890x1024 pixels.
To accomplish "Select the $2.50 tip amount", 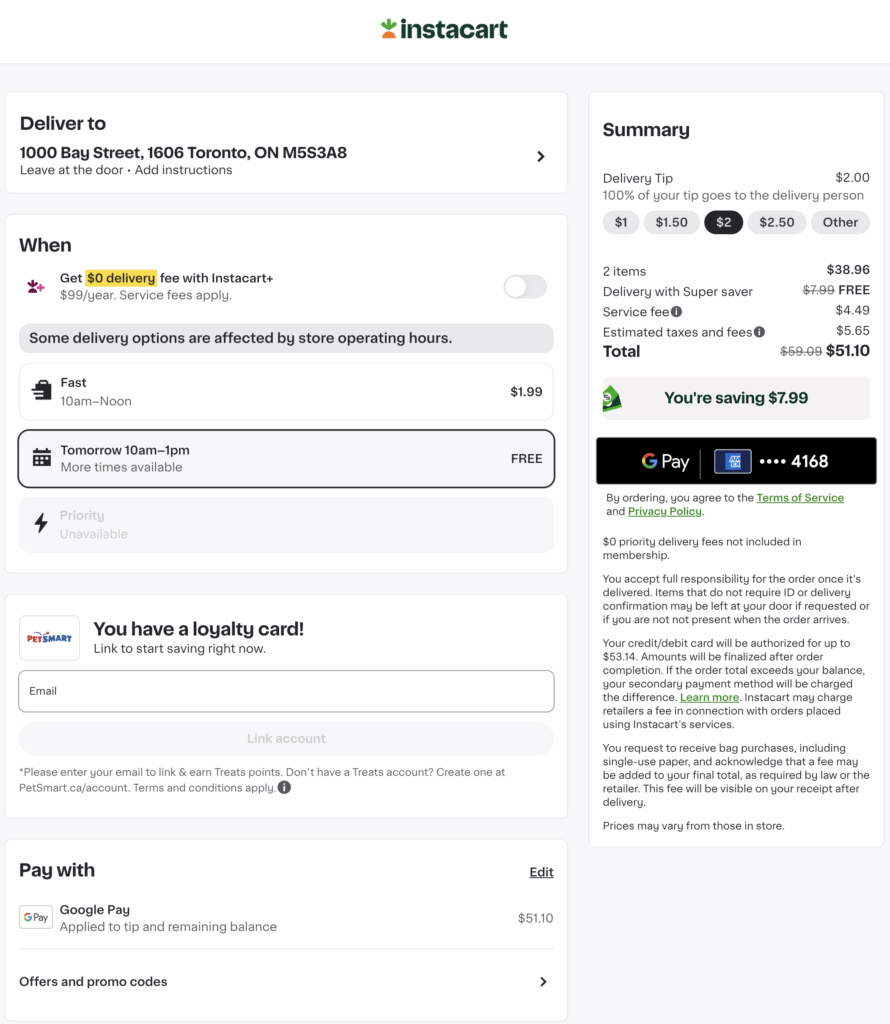I will [x=777, y=222].
